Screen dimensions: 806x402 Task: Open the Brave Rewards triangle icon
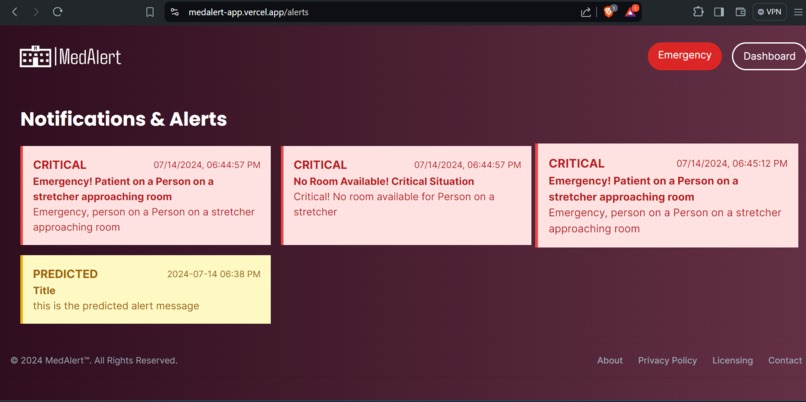631,11
